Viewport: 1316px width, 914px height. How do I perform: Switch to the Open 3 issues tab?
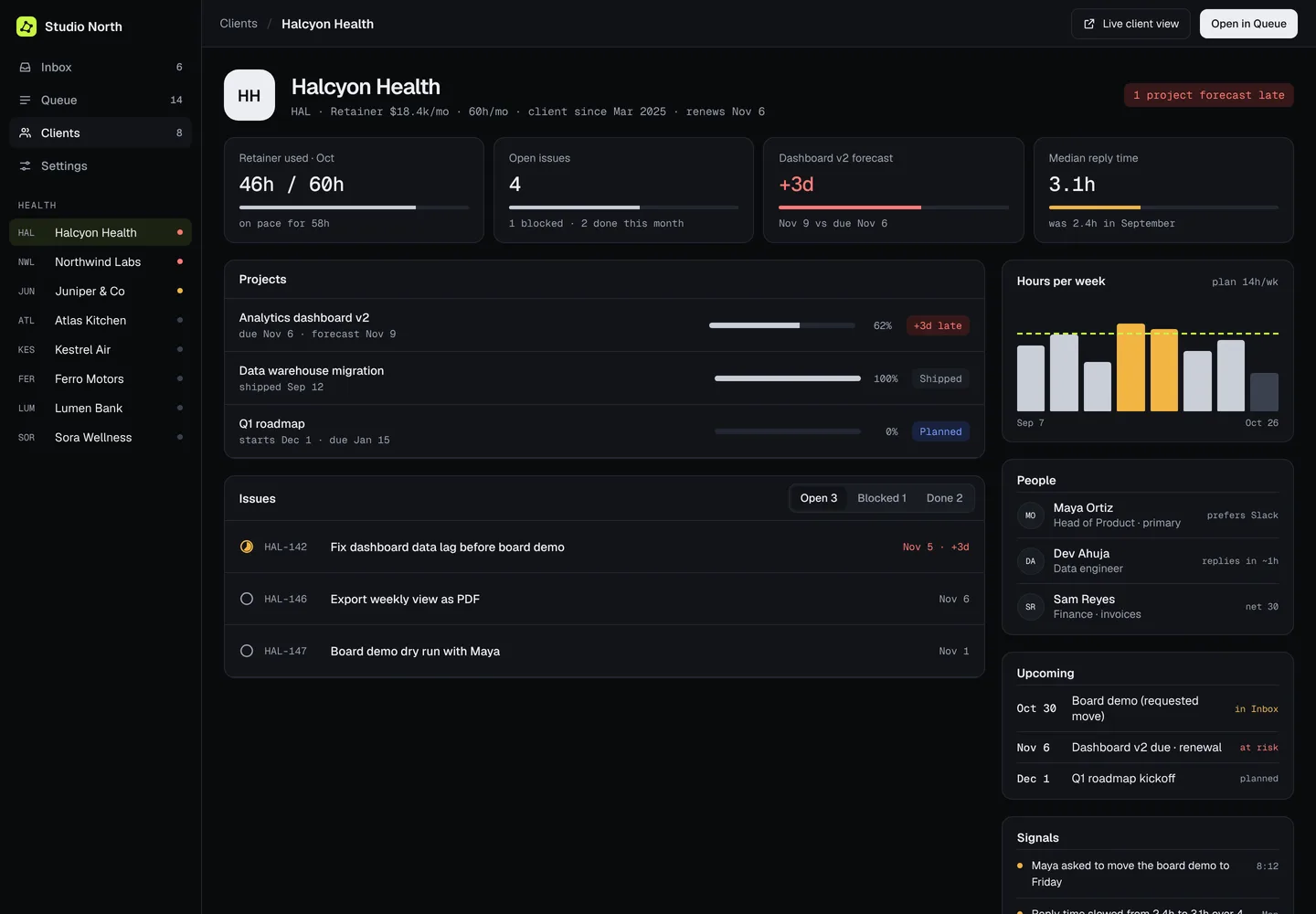pyautogui.click(x=819, y=498)
